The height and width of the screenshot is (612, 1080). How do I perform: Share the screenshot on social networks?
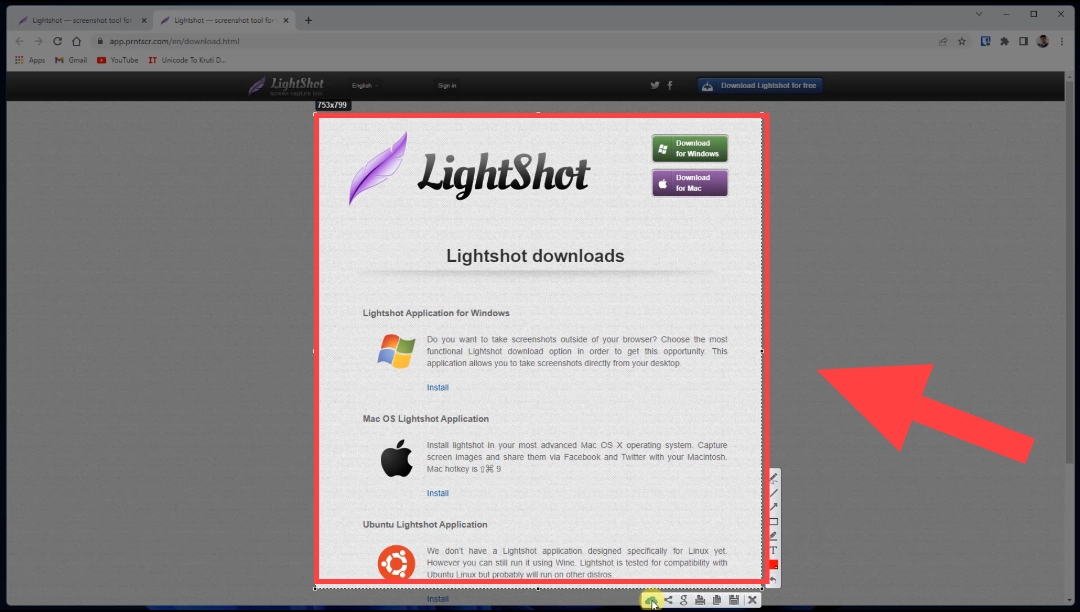click(x=667, y=600)
